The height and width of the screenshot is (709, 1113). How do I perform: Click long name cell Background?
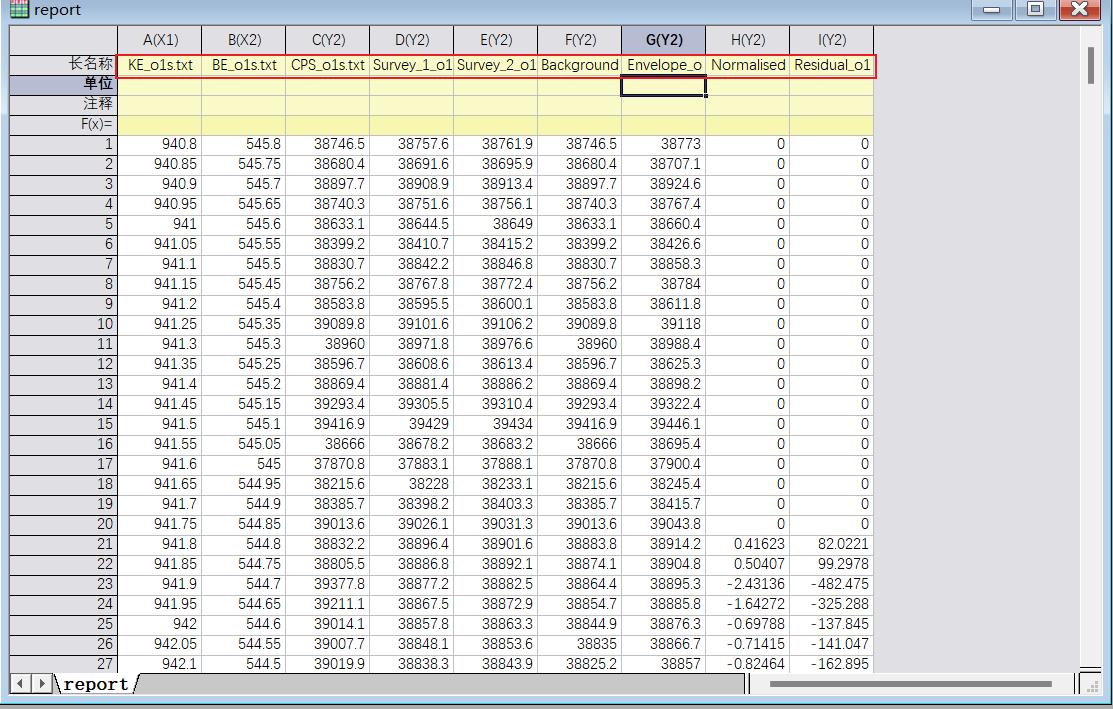579,65
